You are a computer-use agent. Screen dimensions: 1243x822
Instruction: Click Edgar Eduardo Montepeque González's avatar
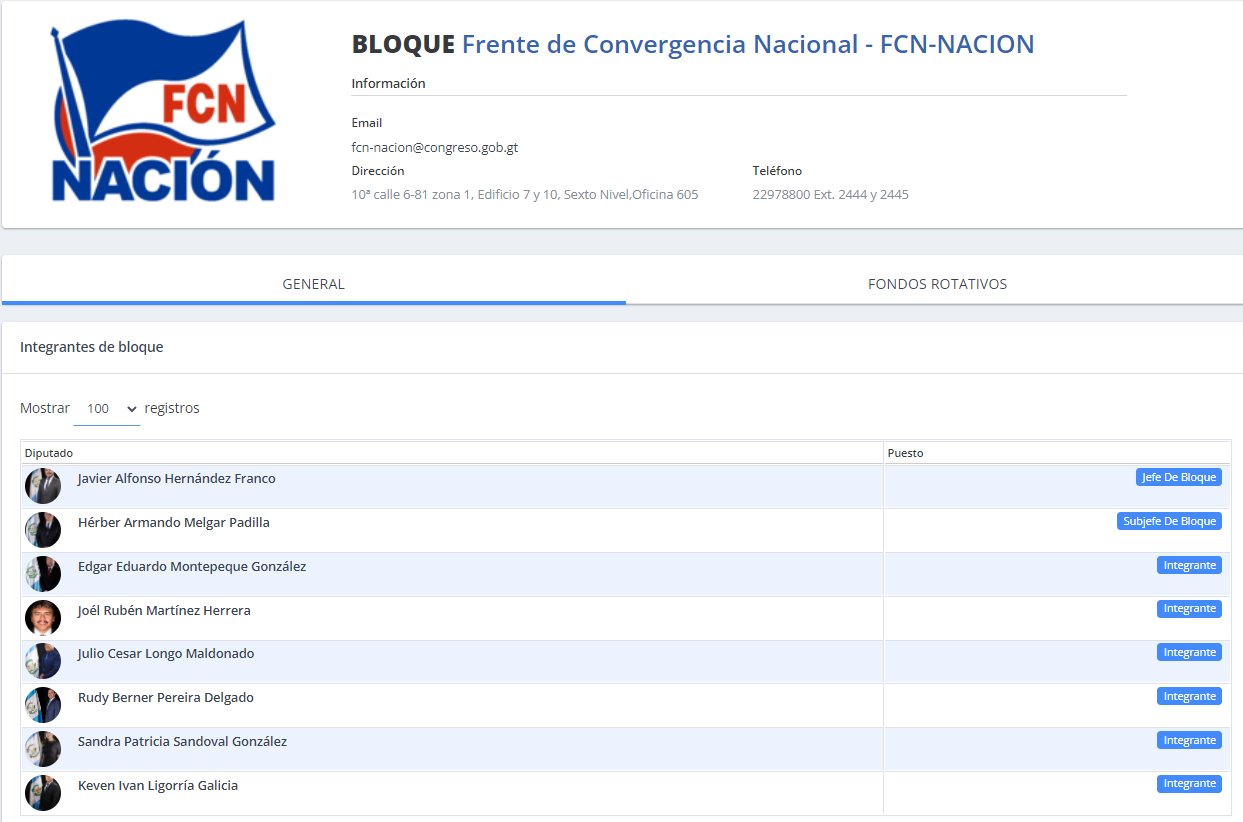coord(43,573)
